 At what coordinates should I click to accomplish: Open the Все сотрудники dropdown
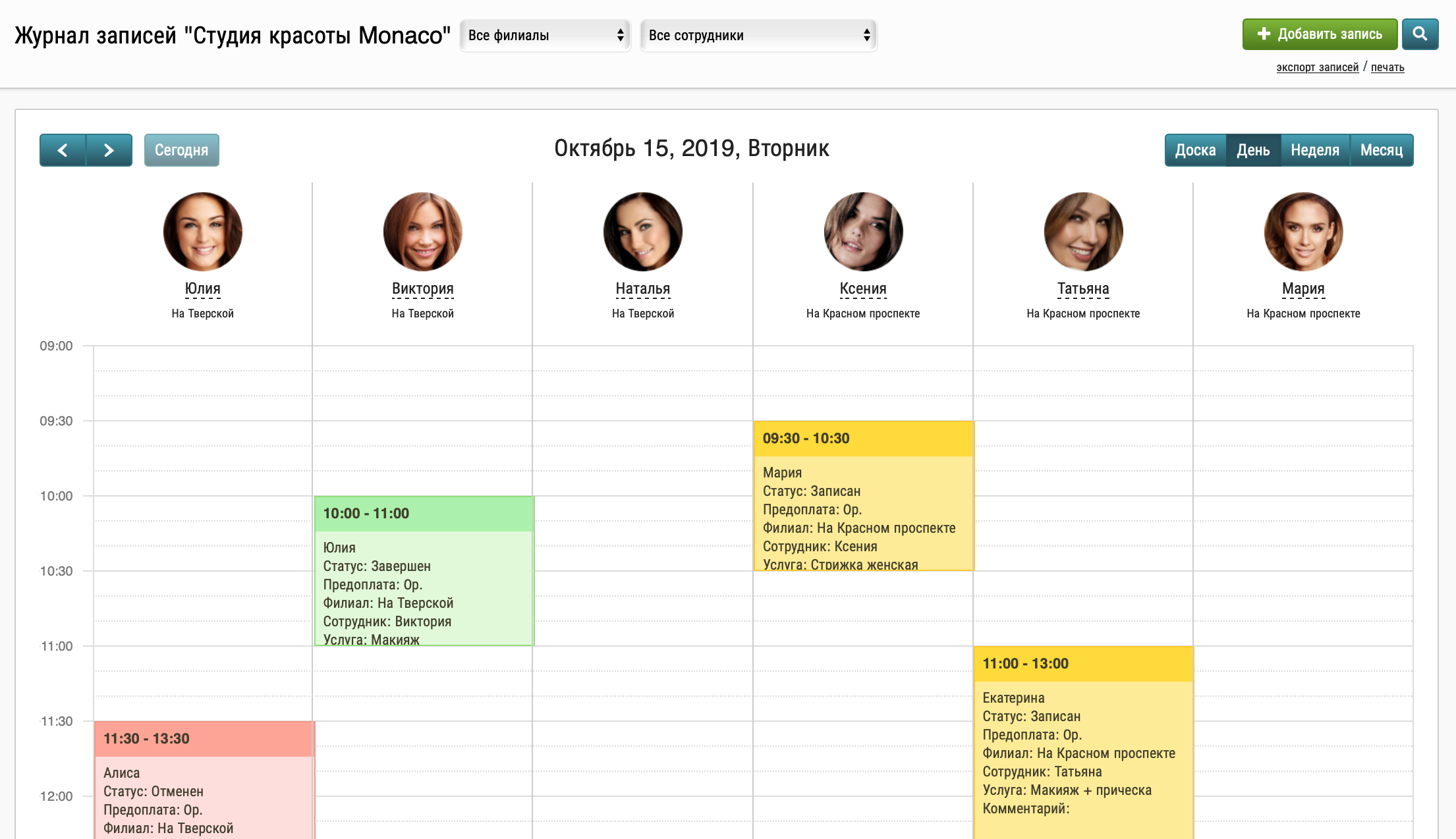[x=758, y=36]
